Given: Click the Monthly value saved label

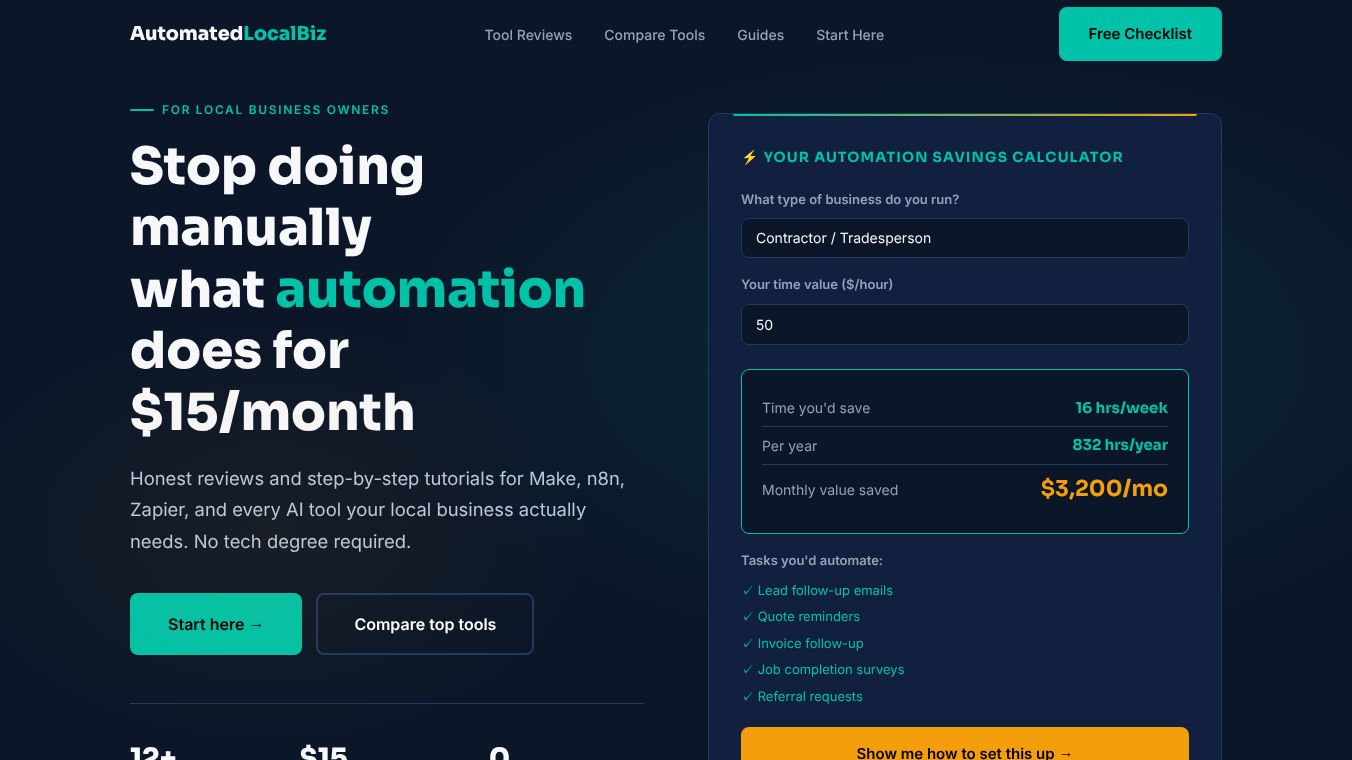Looking at the screenshot, I should (x=830, y=490).
